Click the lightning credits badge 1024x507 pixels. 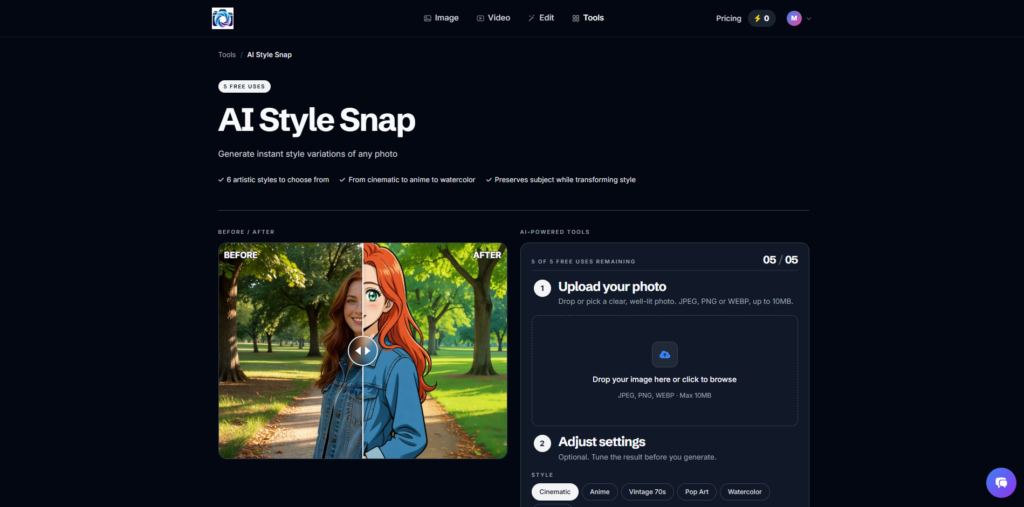coord(761,18)
